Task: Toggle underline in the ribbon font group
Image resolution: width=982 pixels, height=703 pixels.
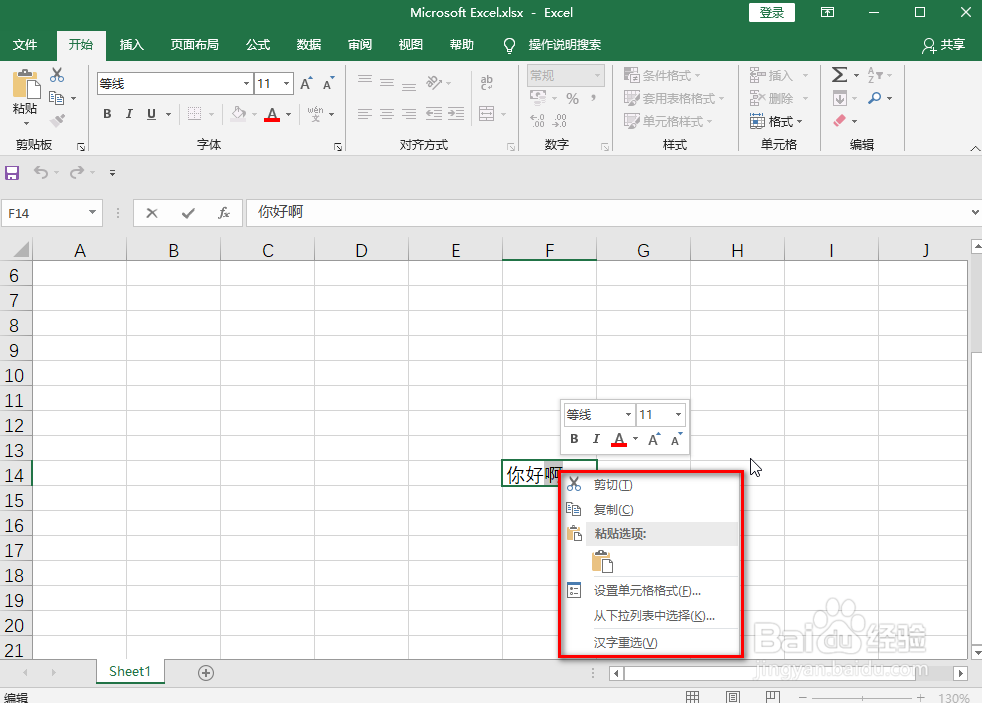Action: 151,114
